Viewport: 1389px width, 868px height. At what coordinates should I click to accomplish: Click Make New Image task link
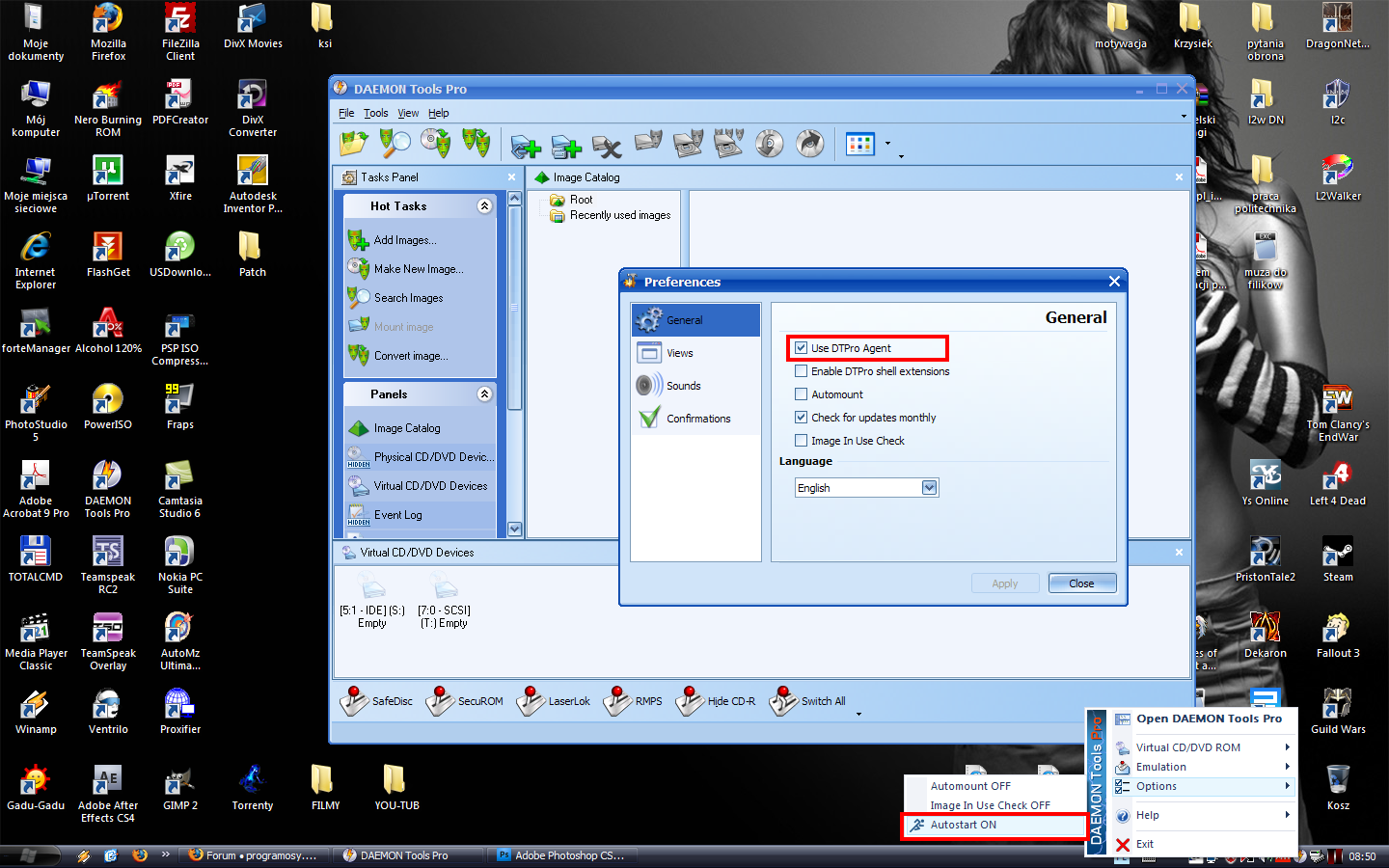(419, 269)
